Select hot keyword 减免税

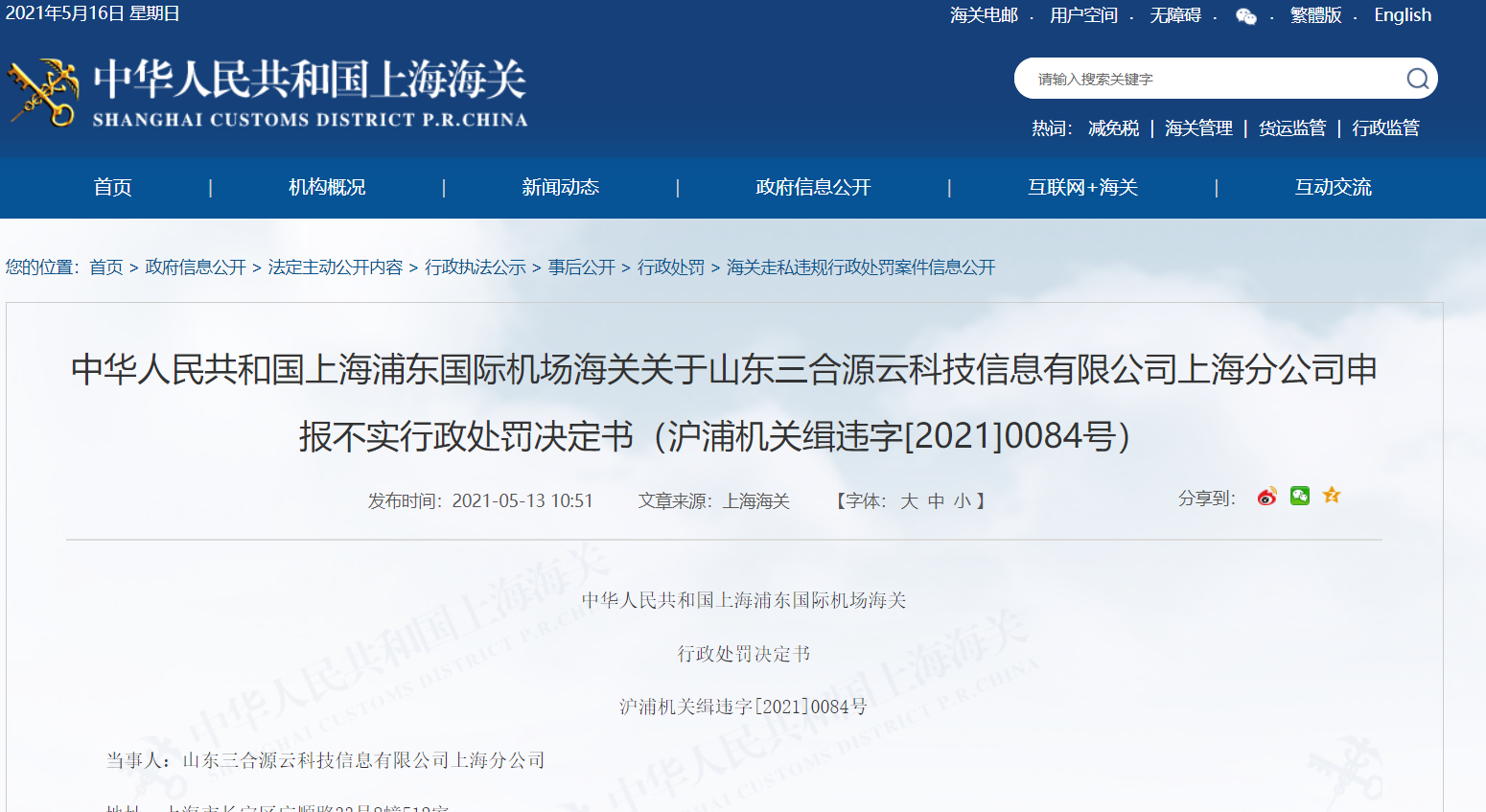(x=1113, y=128)
